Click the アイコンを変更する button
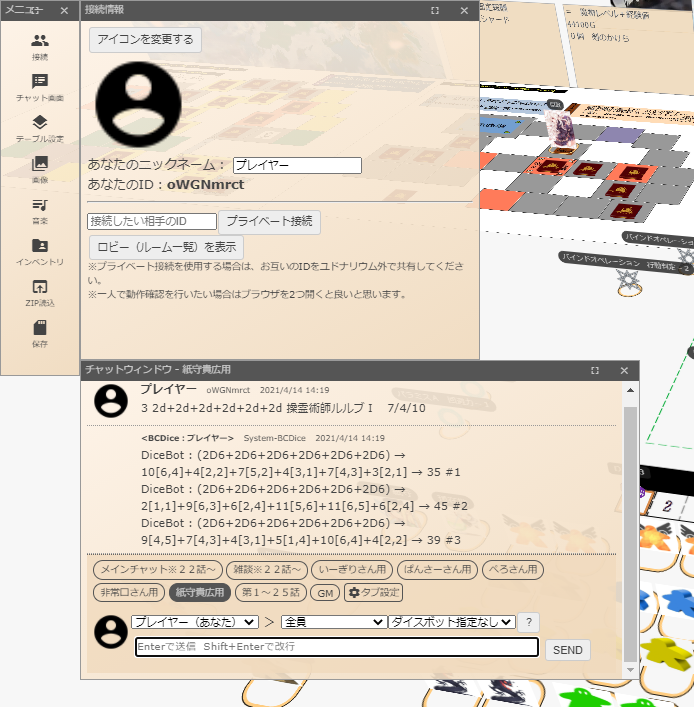Viewport: 694px width, 707px height. [x=146, y=40]
